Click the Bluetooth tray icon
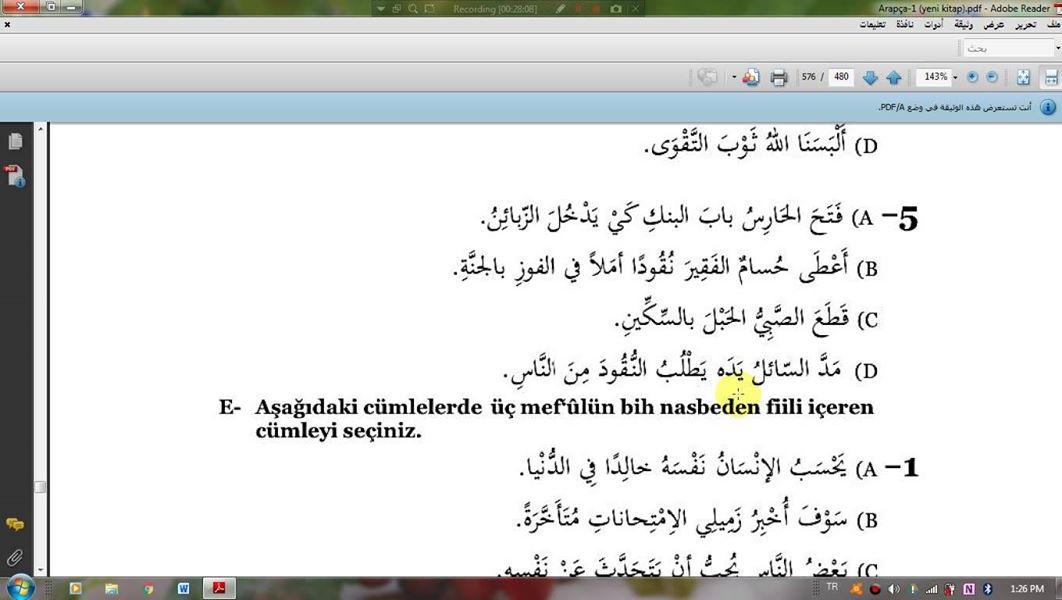Image resolution: width=1062 pixels, height=600 pixels. point(987,588)
